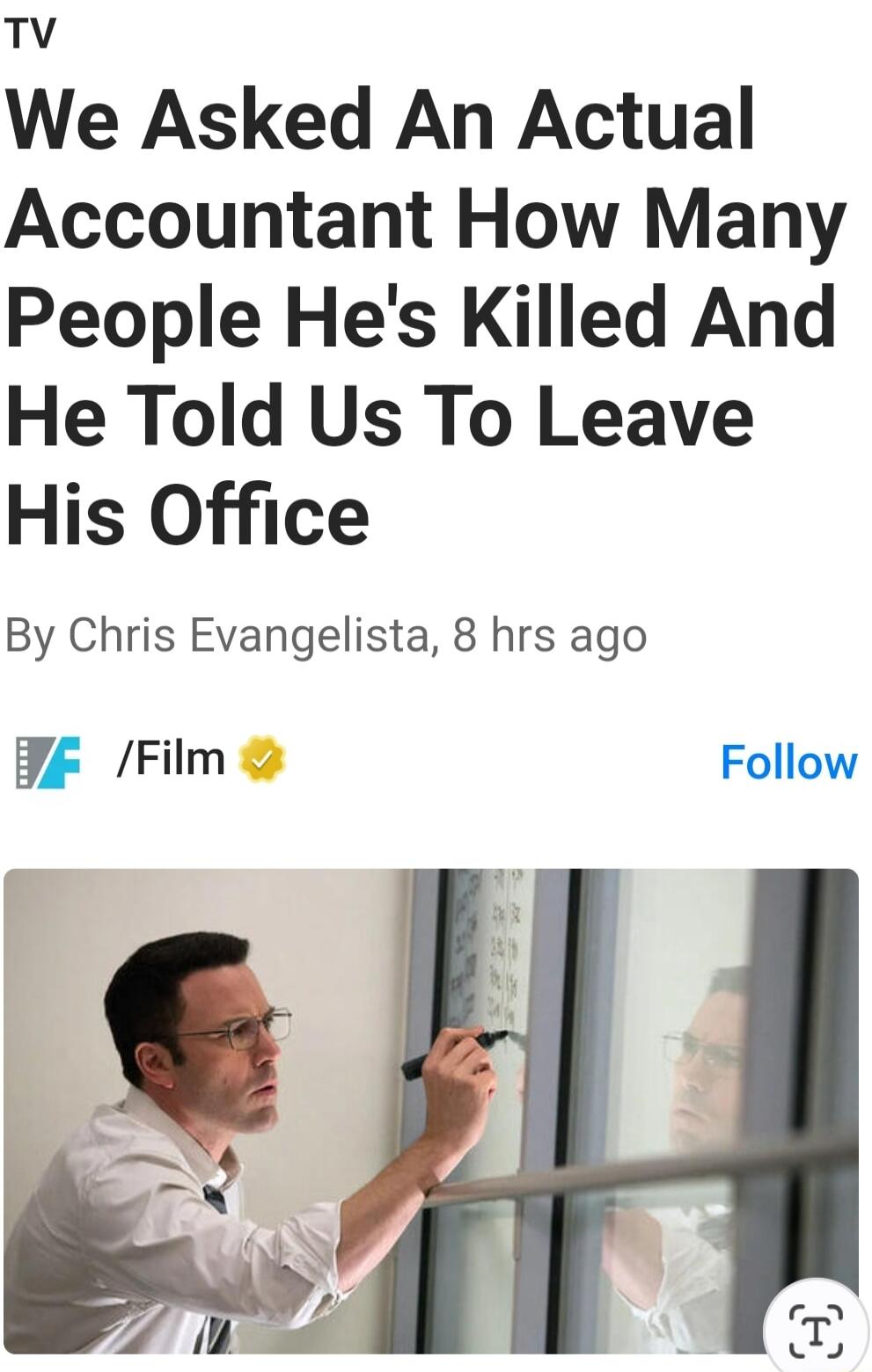
Task: Click the word "By" in byline
Action: pos(31,636)
